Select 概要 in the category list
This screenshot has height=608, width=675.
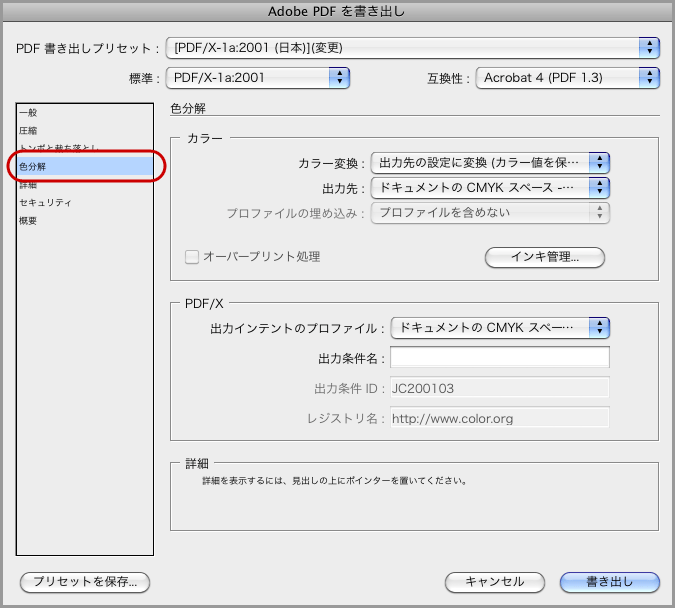point(85,220)
